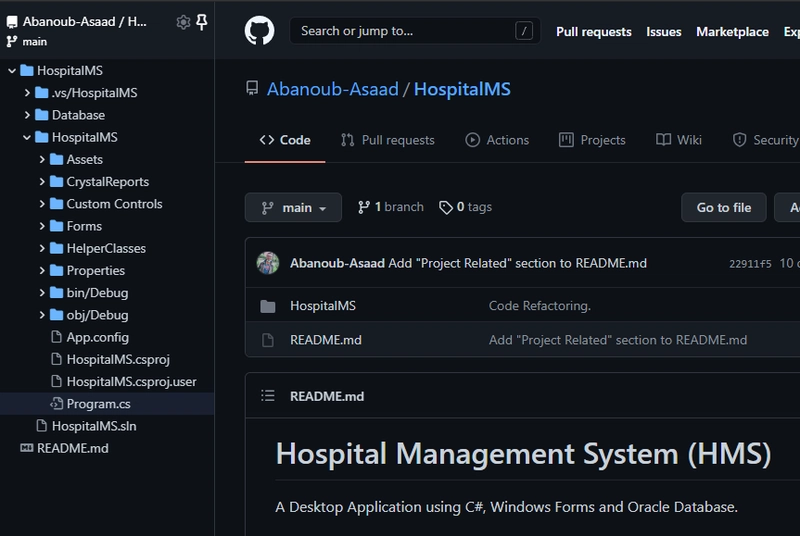Click the GitHub Octocat logo
This screenshot has height=536, width=800.
point(259,31)
